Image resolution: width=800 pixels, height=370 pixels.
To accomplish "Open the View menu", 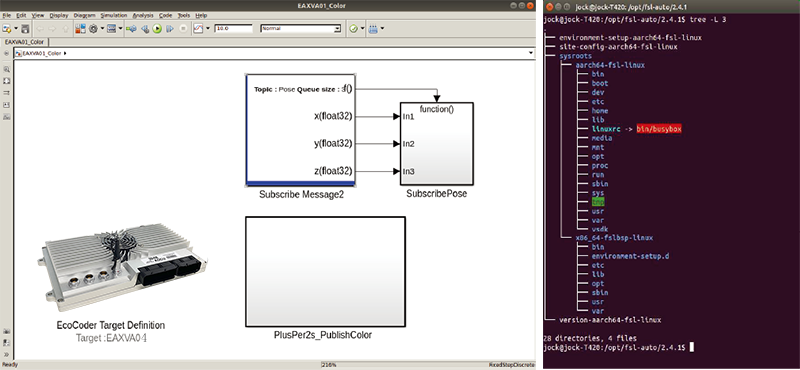I will point(38,15).
